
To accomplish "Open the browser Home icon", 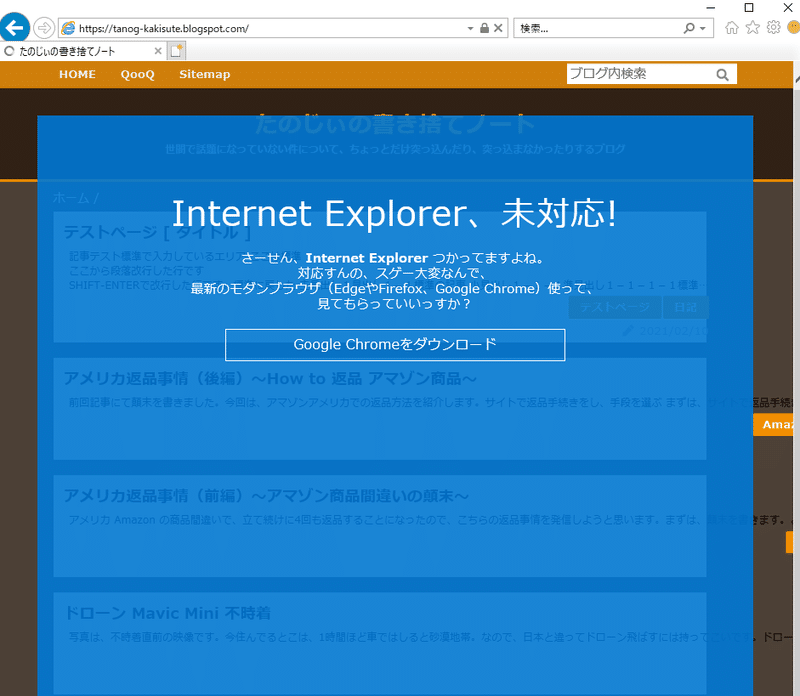I will [x=732, y=28].
